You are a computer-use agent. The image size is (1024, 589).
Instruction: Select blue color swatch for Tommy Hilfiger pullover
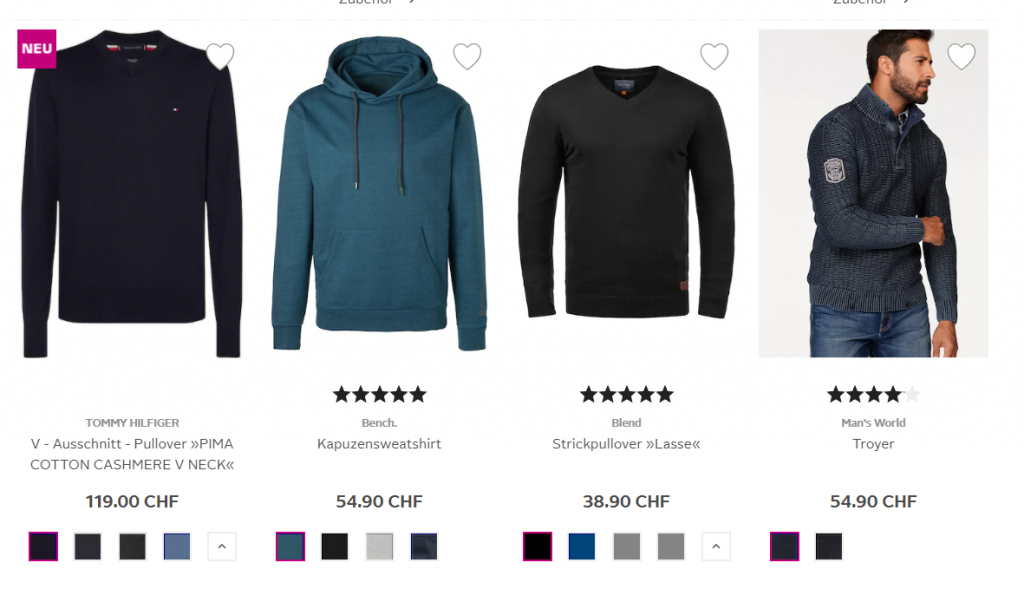point(177,547)
